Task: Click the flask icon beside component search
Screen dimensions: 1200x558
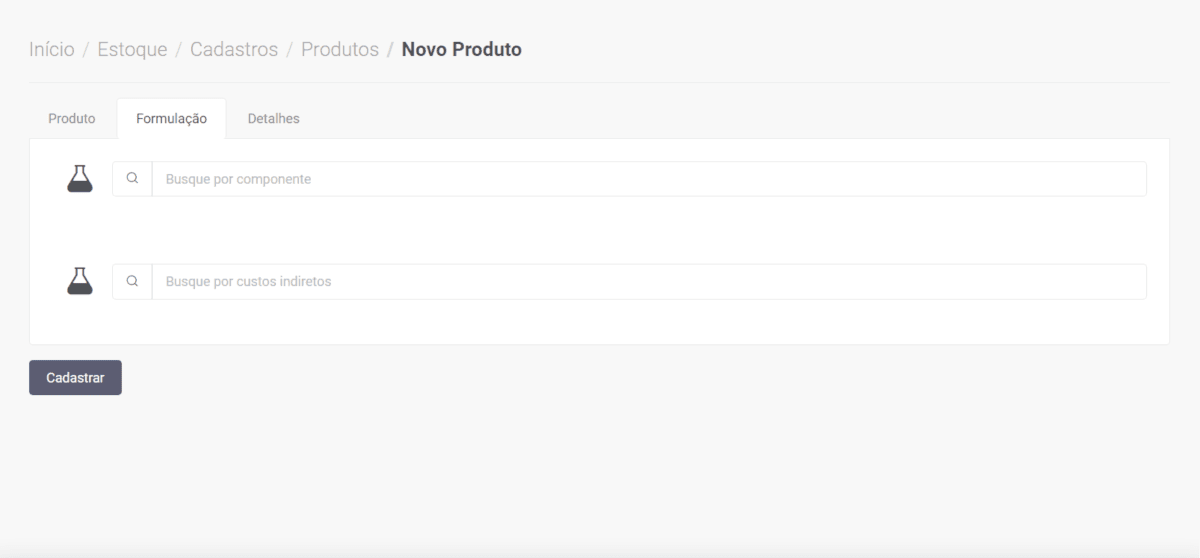Action: point(80,179)
